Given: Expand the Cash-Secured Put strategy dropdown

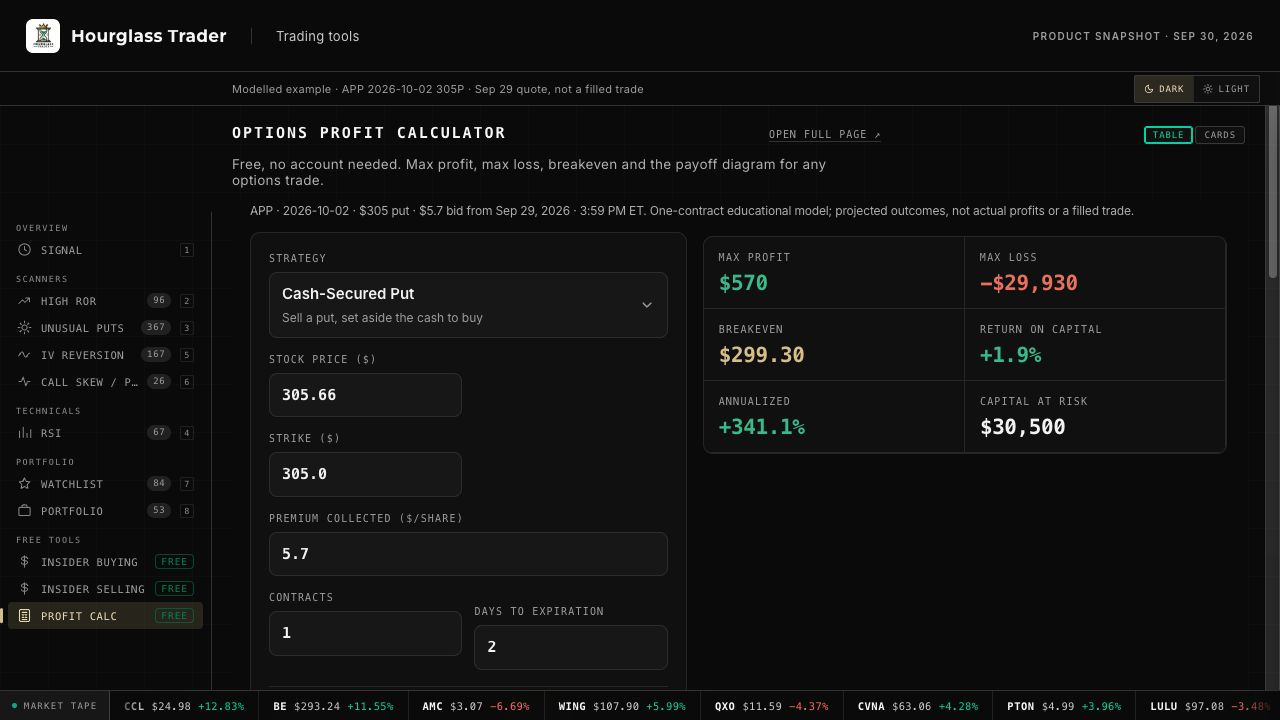Looking at the screenshot, I should (x=468, y=305).
